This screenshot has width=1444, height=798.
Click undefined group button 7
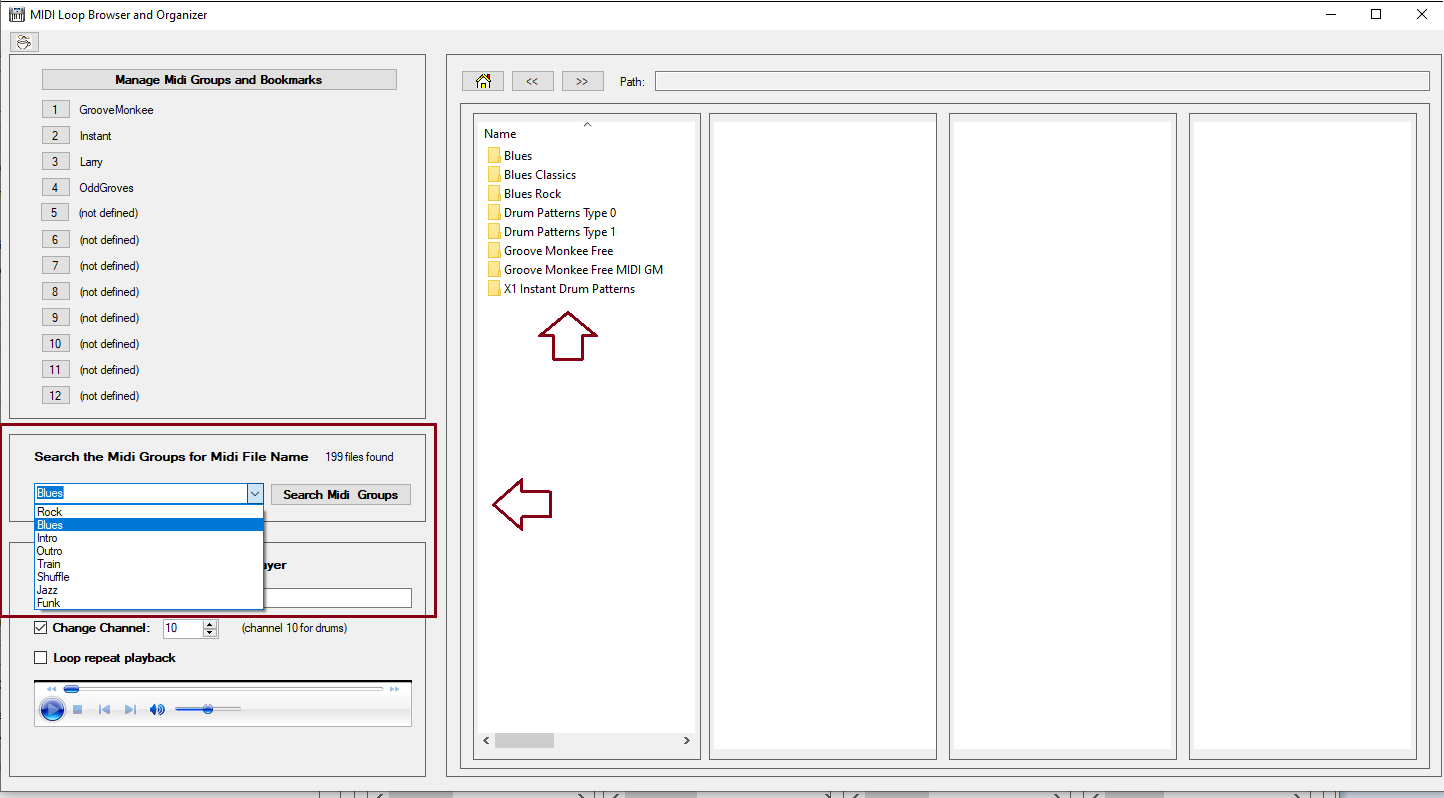pos(56,265)
